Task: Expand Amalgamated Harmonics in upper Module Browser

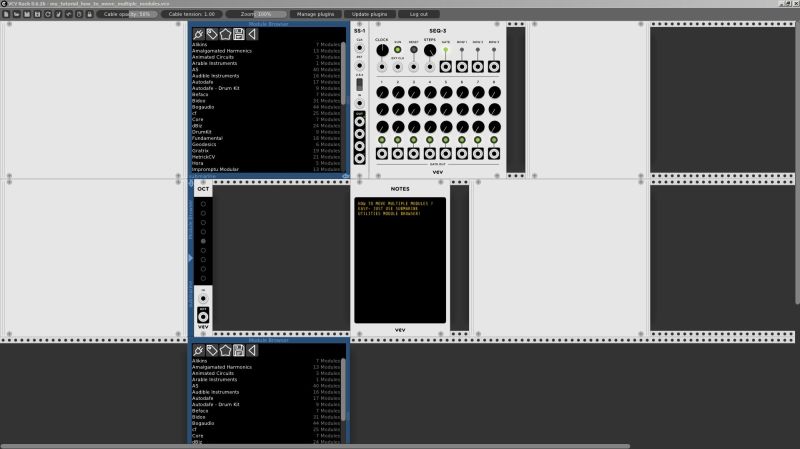Action: coord(266,51)
